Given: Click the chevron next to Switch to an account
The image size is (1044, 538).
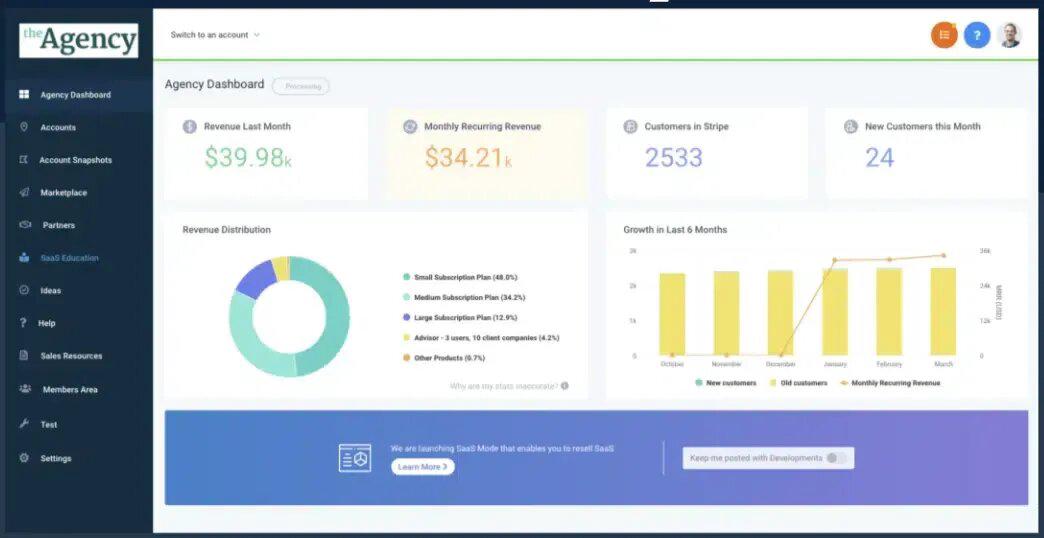Looking at the screenshot, I should pos(257,35).
